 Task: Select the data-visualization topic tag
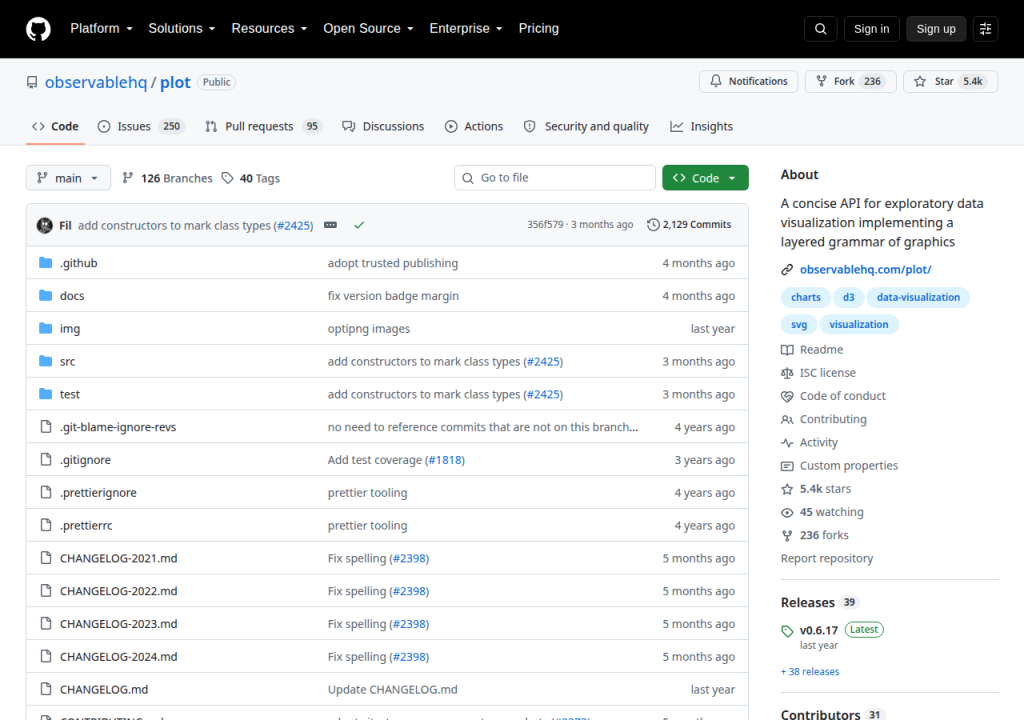[x=918, y=297]
